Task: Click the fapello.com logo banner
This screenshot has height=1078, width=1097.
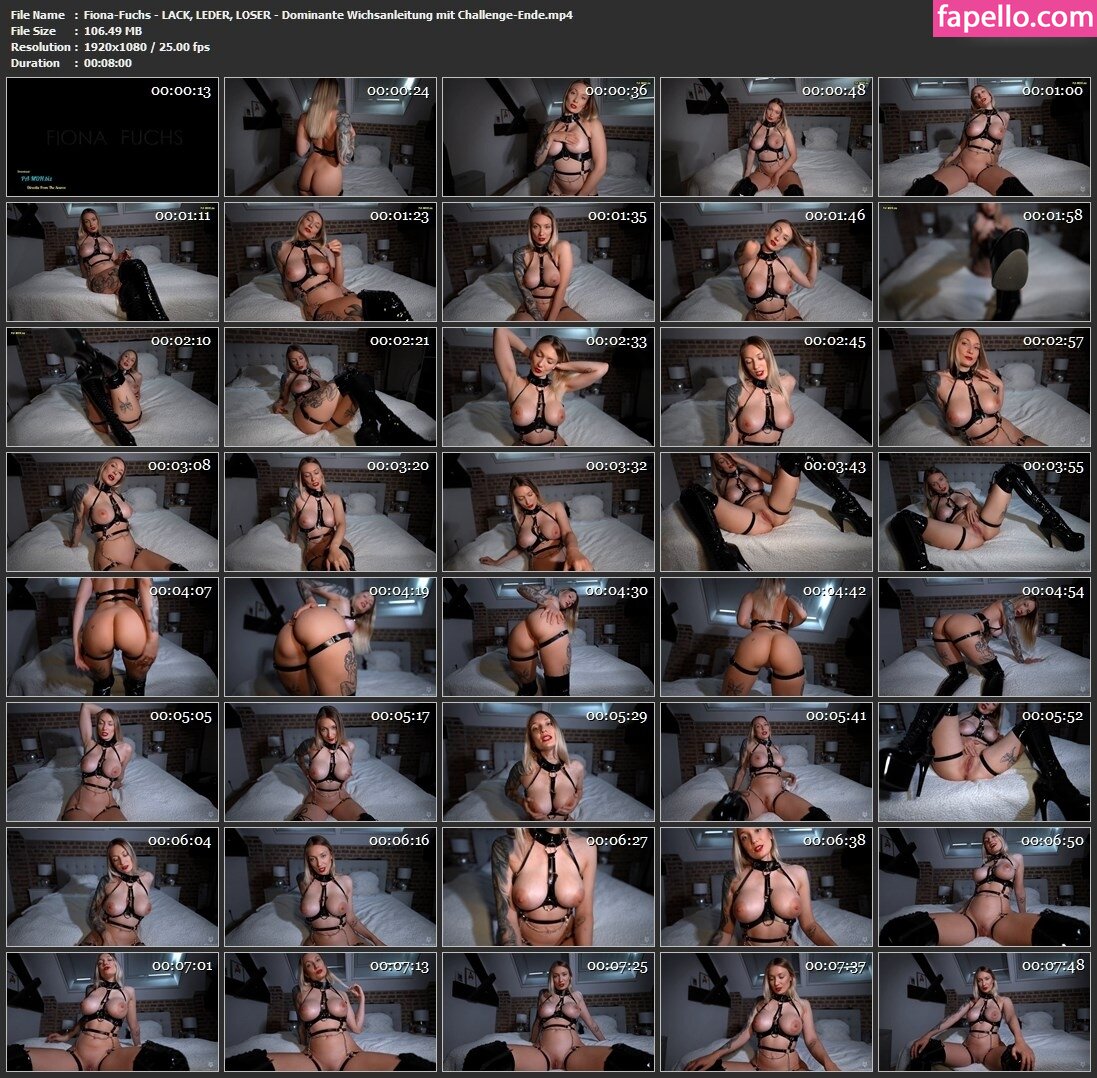Action: pyautogui.click(x=1014, y=18)
